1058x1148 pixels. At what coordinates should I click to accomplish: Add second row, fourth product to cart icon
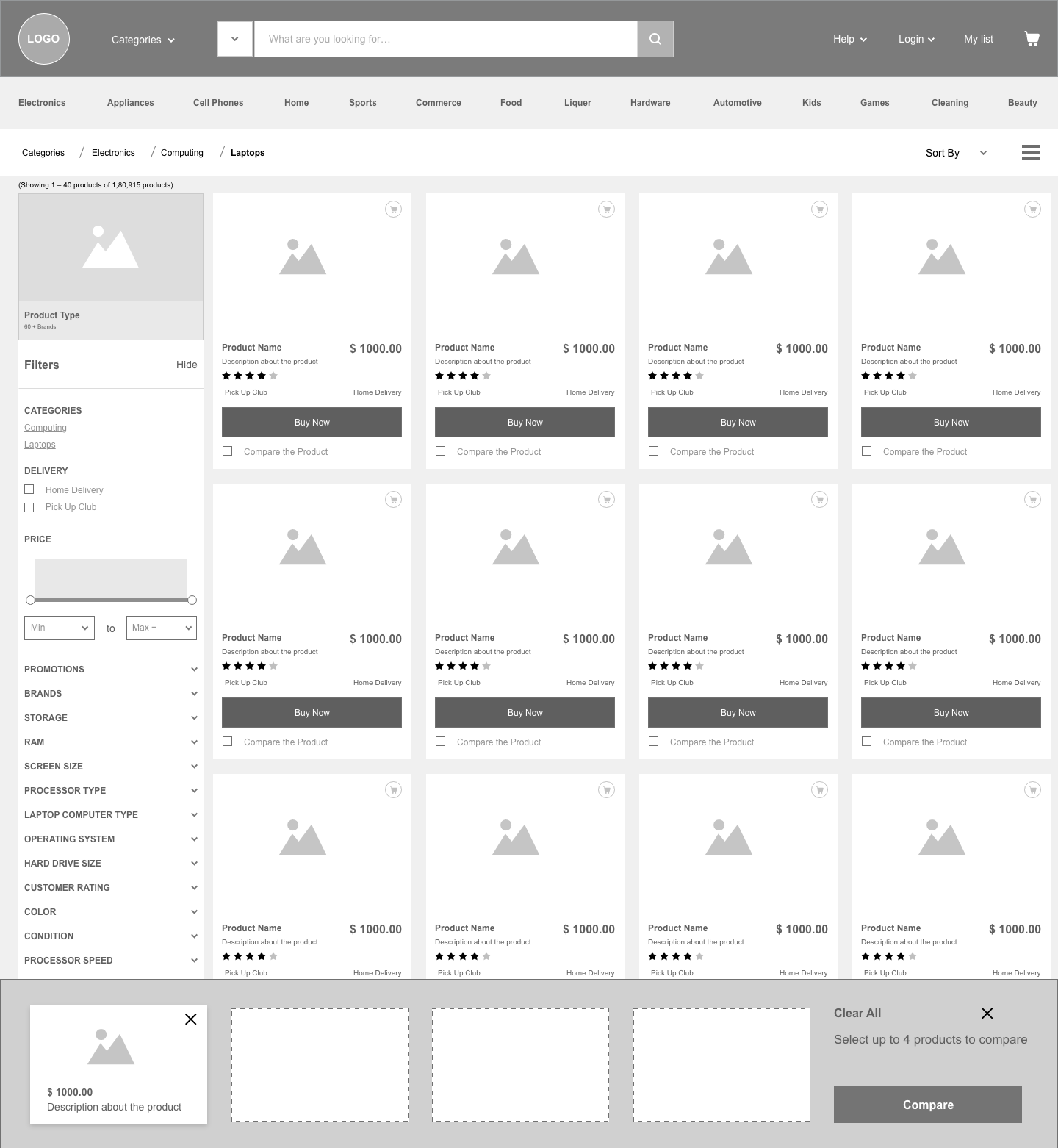click(x=1033, y=500)
